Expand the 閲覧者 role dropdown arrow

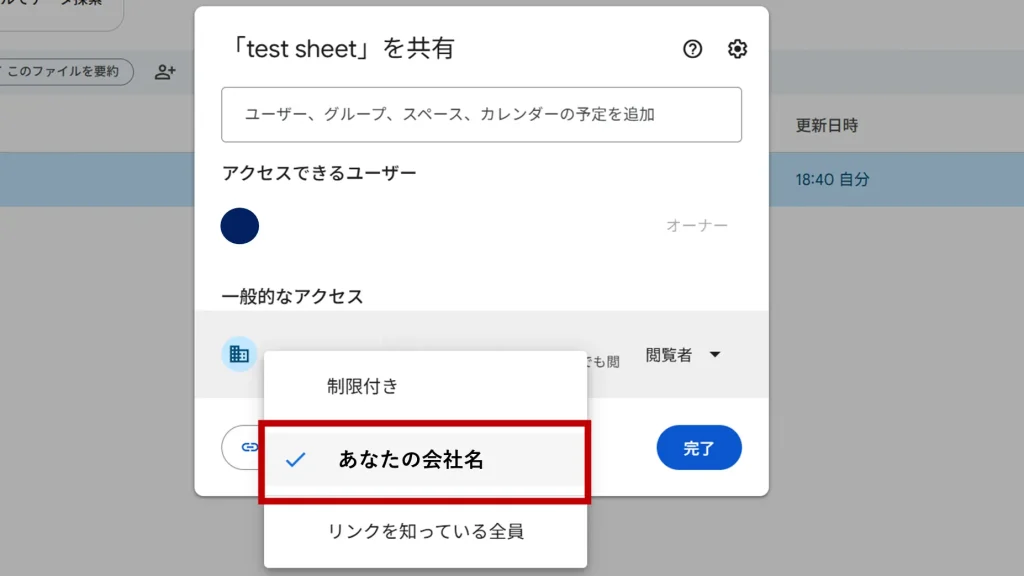click(714, 355)
